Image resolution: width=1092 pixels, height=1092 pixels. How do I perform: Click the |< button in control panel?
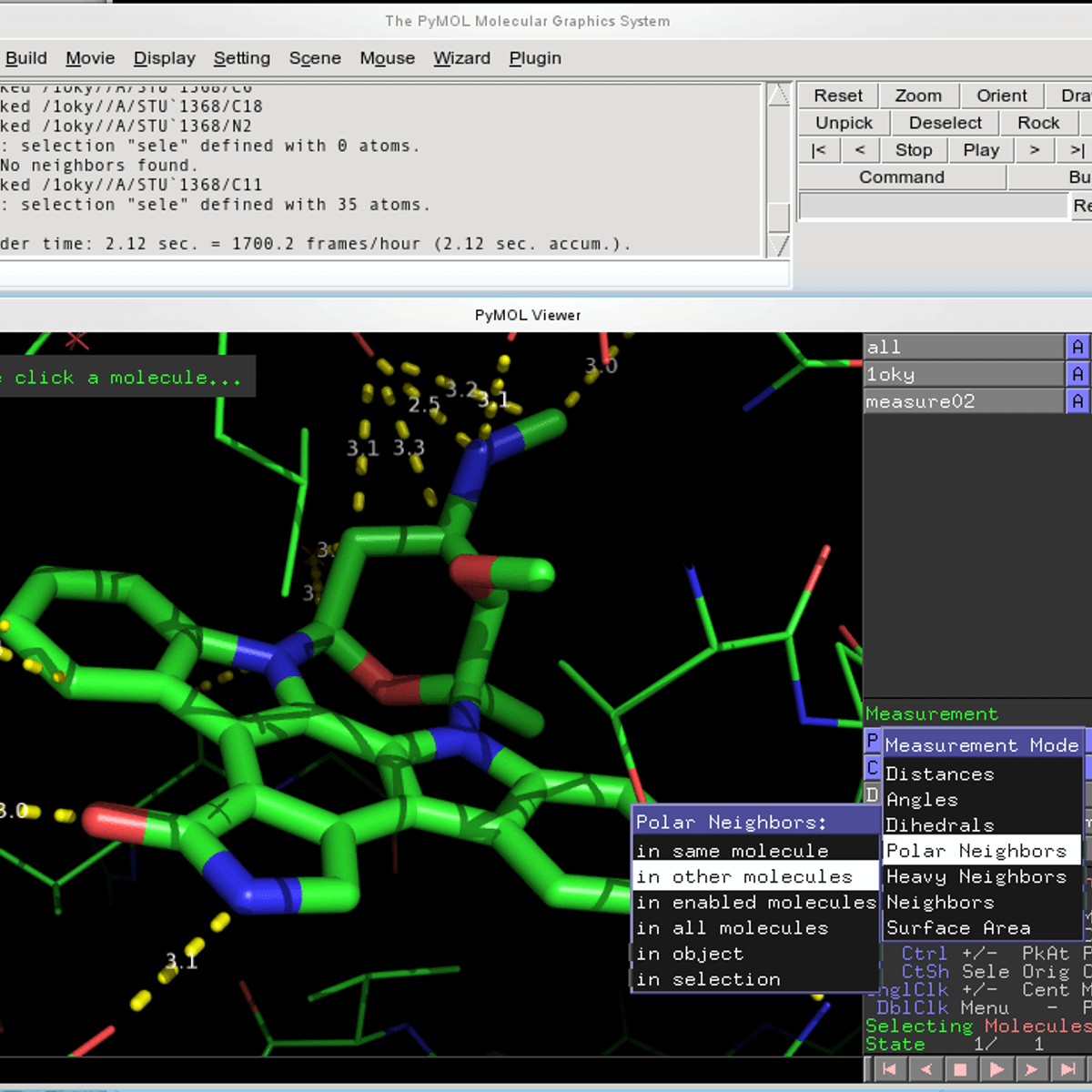(818, 150)
